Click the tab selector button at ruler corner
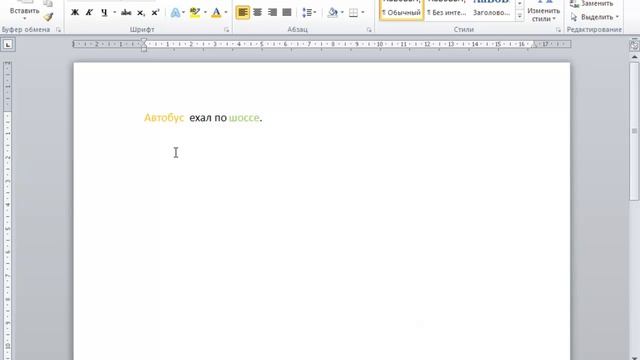This screenshot has width=640, height=360. (x=8, y=44)
